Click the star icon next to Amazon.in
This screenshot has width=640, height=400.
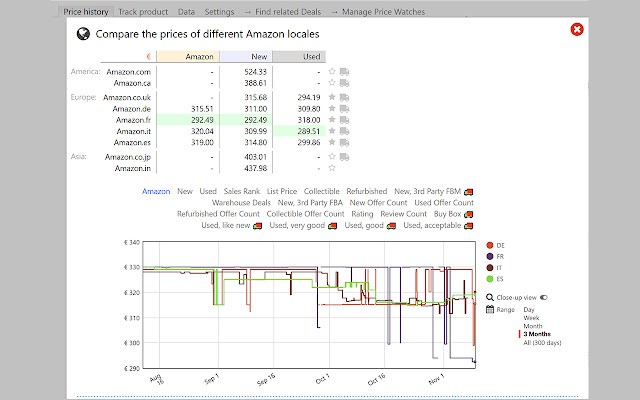(332, 168)
